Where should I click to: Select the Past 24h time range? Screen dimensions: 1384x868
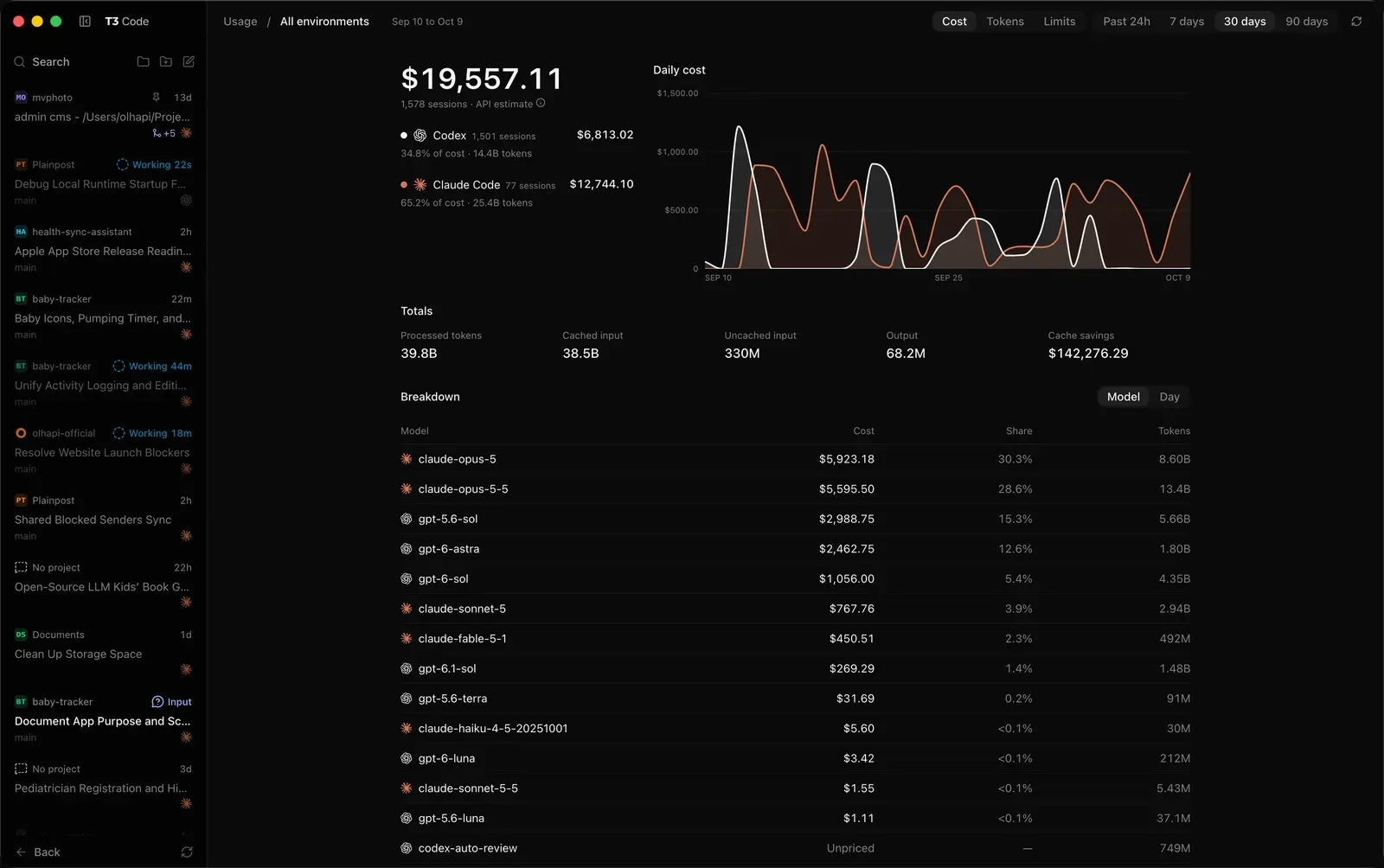tap(1126, 22)
